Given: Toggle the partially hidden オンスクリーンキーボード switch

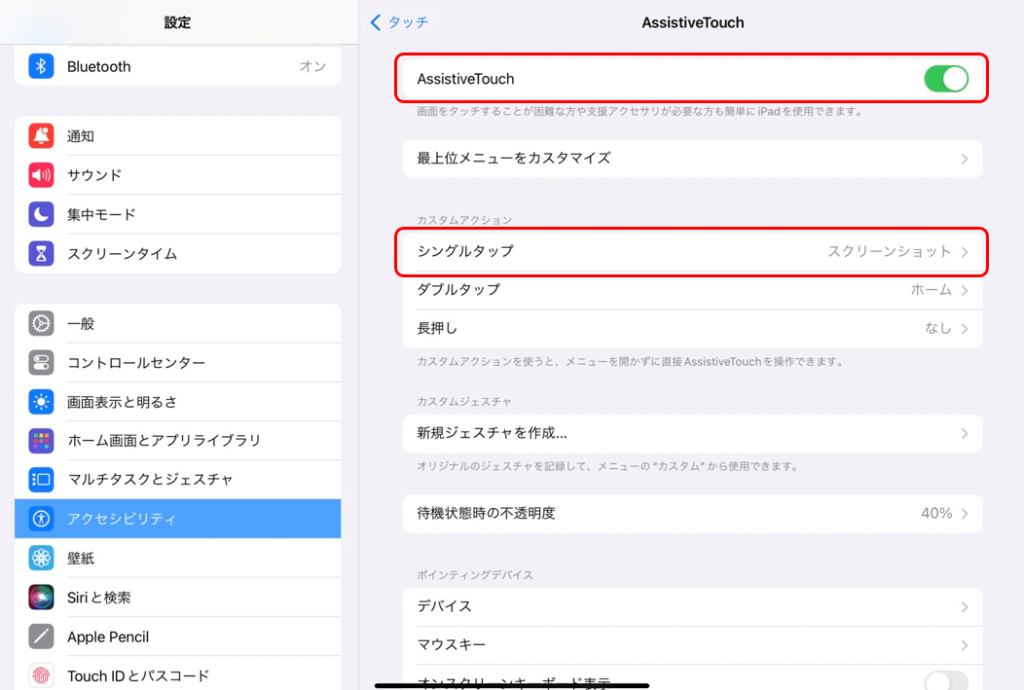Looking at the screenshot, I should click(x=946, y=681).
